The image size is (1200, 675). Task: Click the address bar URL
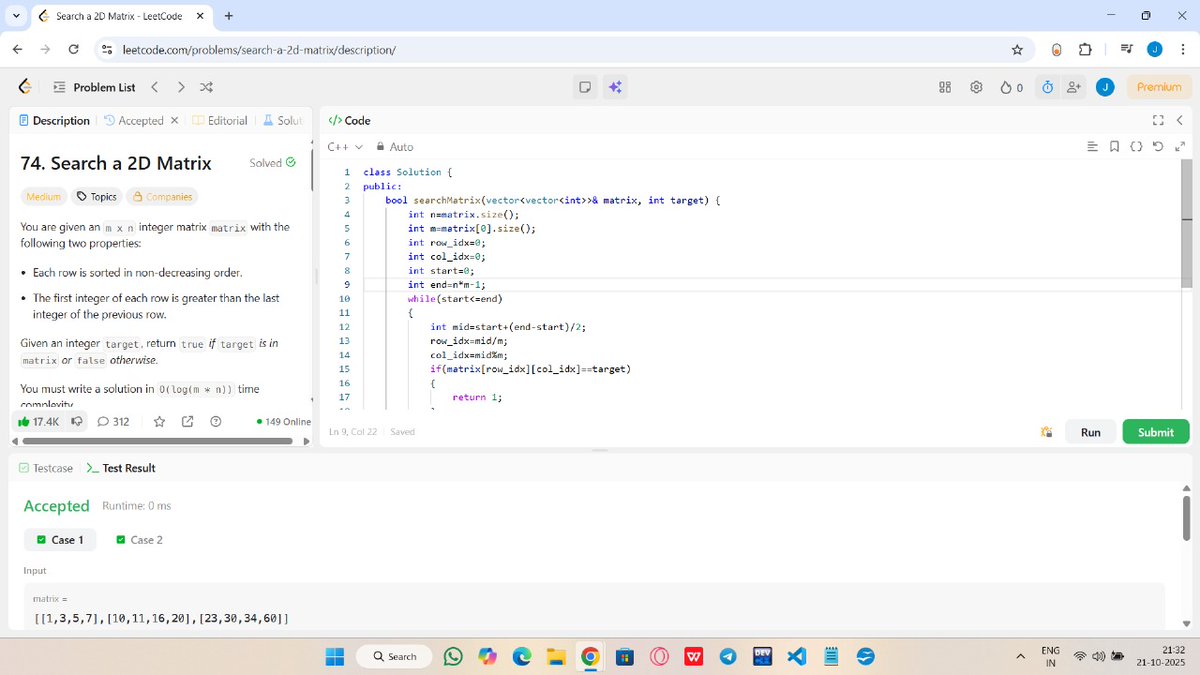click(x=258, y=49)
